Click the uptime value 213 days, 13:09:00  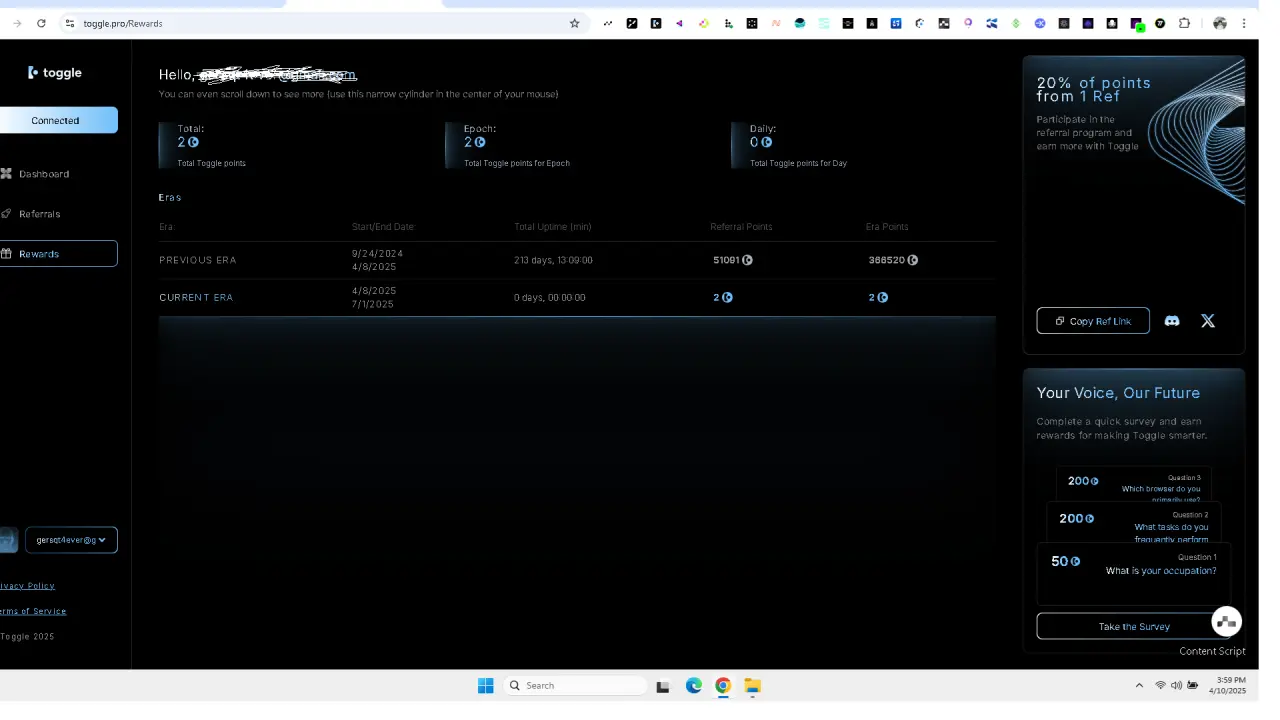553,260
